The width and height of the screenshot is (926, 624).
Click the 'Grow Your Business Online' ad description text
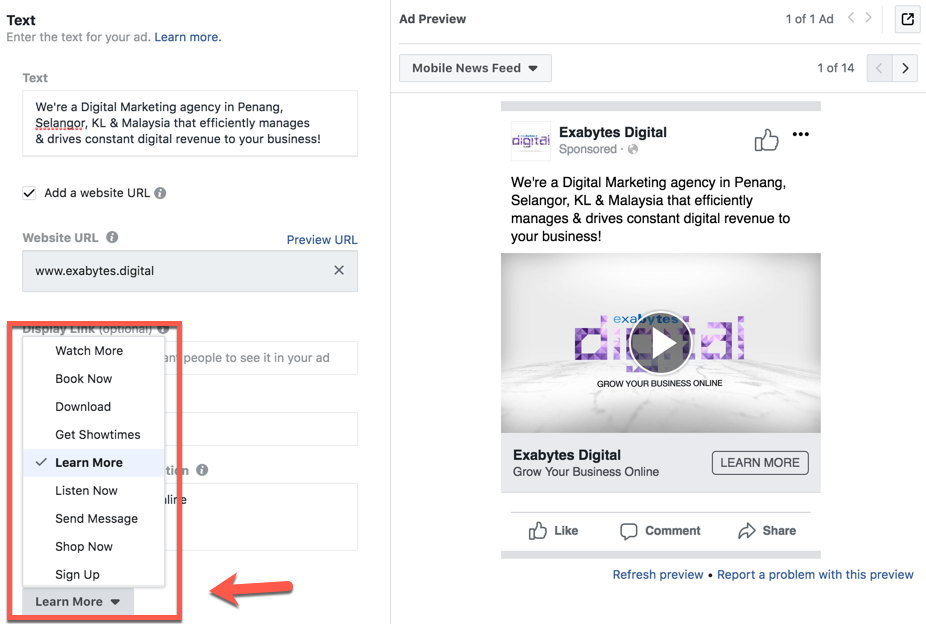(586, 472)
